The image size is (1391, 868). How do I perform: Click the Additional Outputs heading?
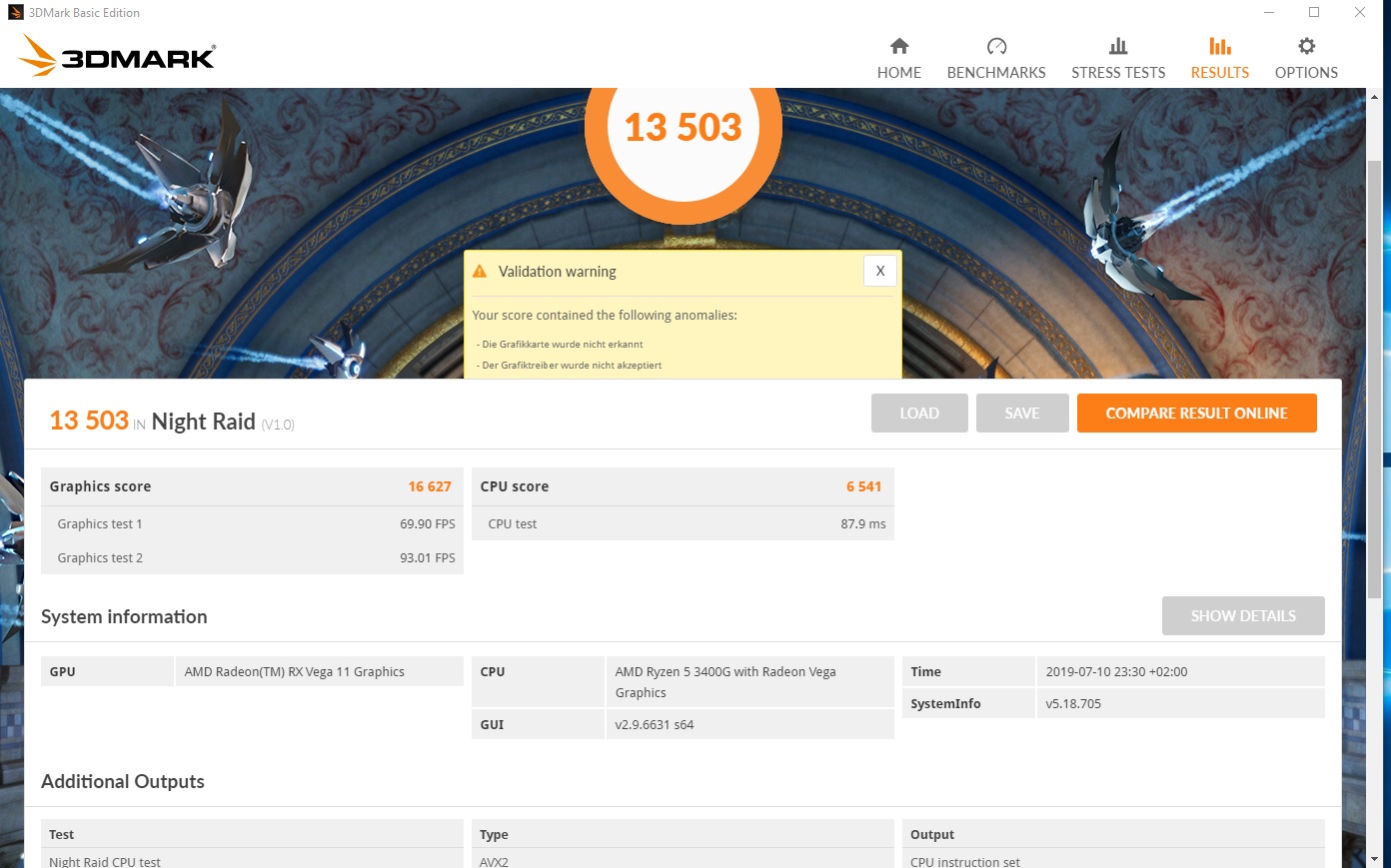pos(123,781)
